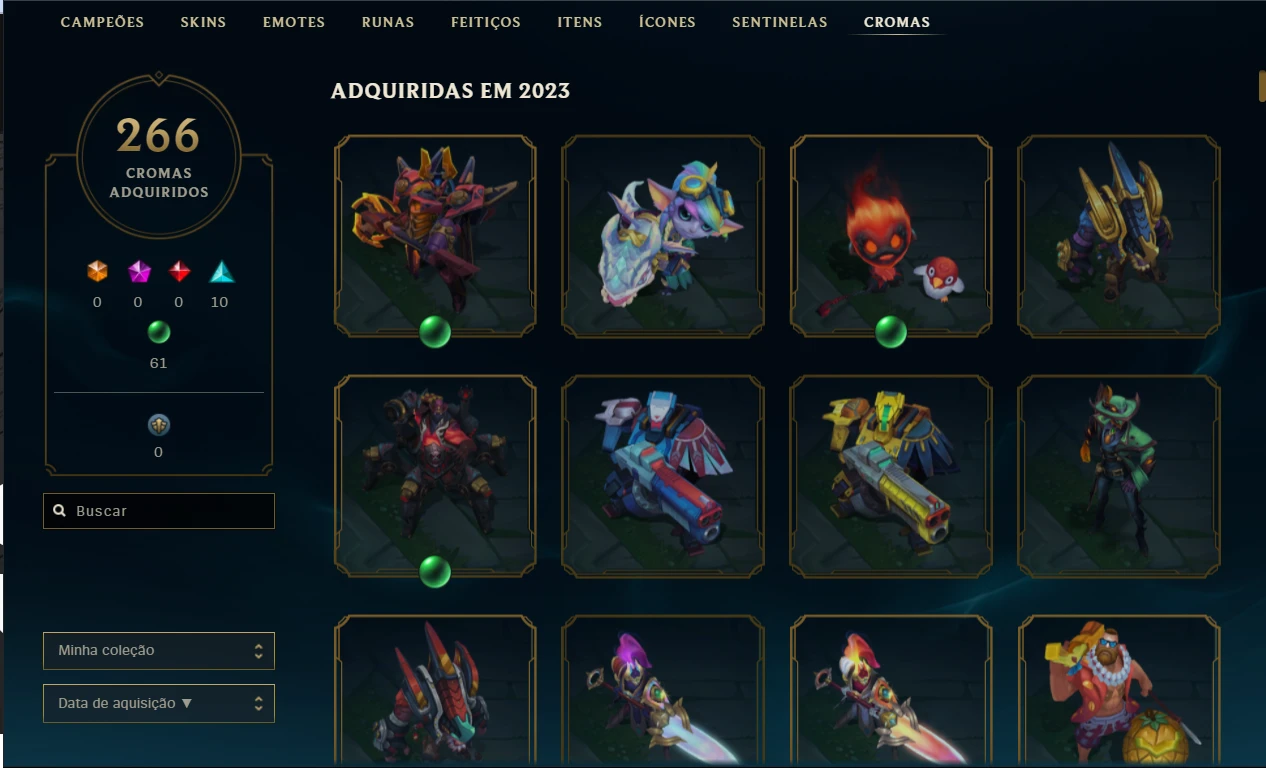Viewport: 1266px width, 774px height.
Task: Select the blue robot gun chroma thumbnail
Action: [x=663, y=476]
